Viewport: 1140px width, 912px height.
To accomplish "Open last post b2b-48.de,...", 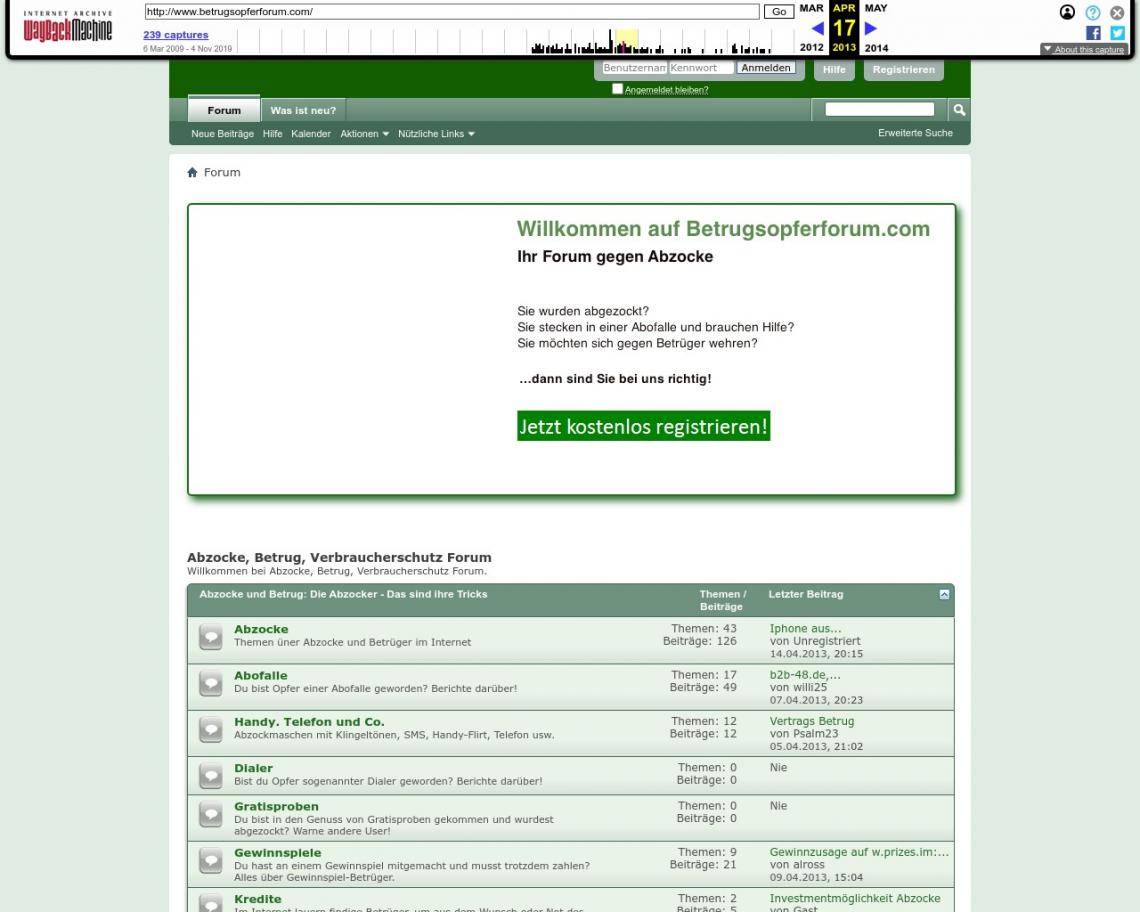I will coord(805,675).
